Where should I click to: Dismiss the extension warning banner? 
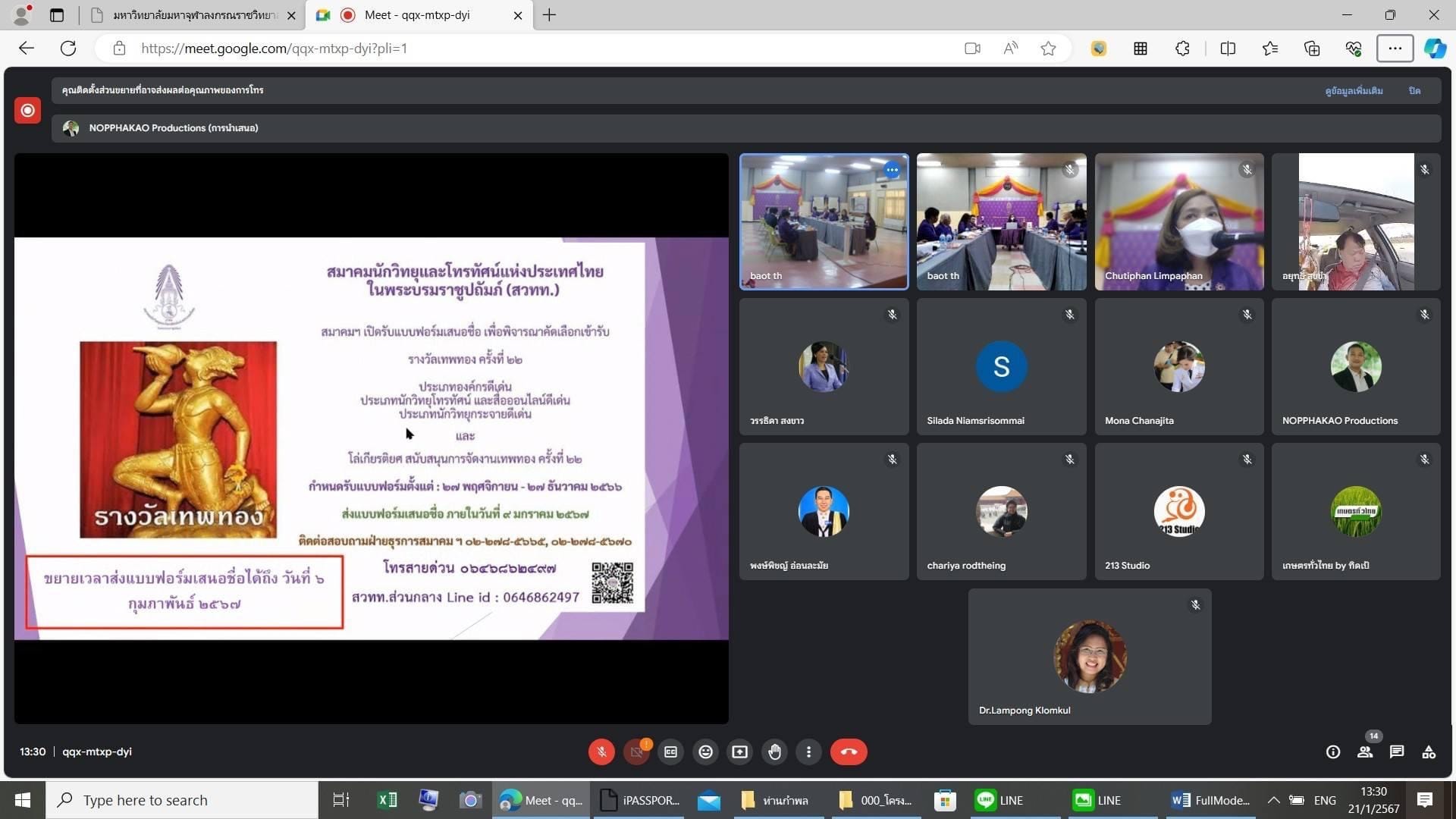coord(1414,90)
